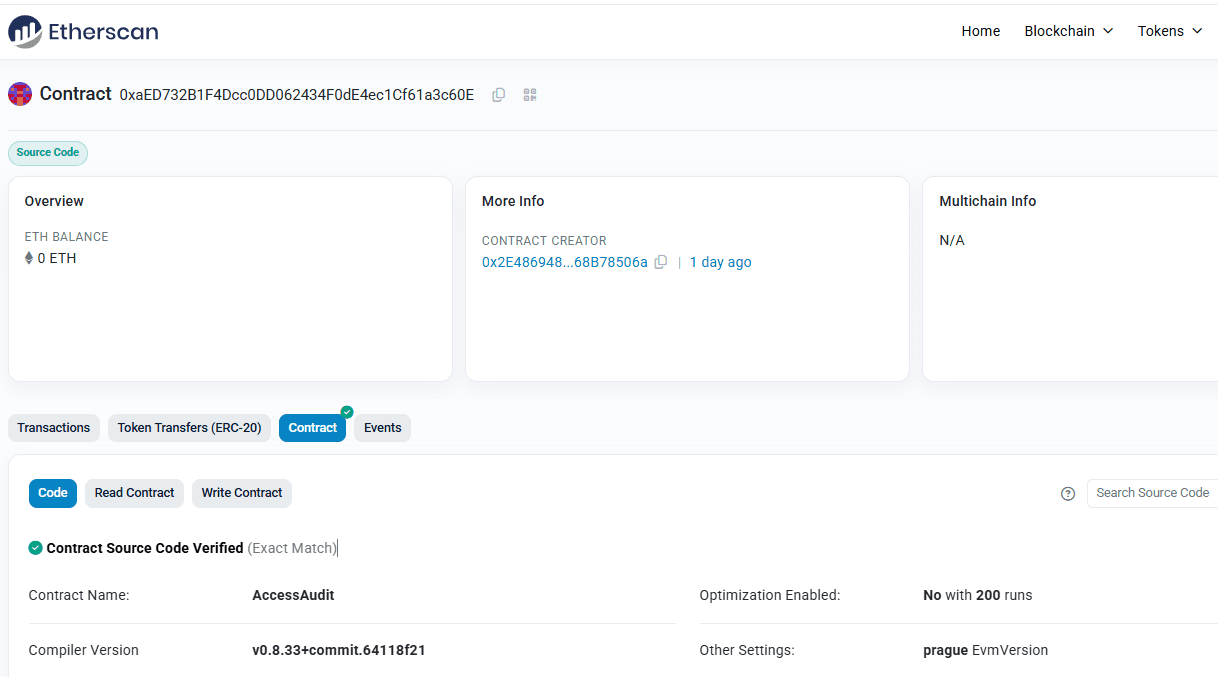Viewport: 1218px width, 677px height.
Task: Open the Read Contract sub-tab
Action: (134, 493)
